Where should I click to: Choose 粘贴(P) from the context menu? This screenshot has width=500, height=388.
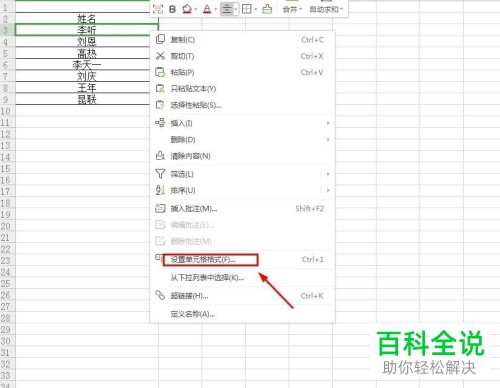point(242,72)
